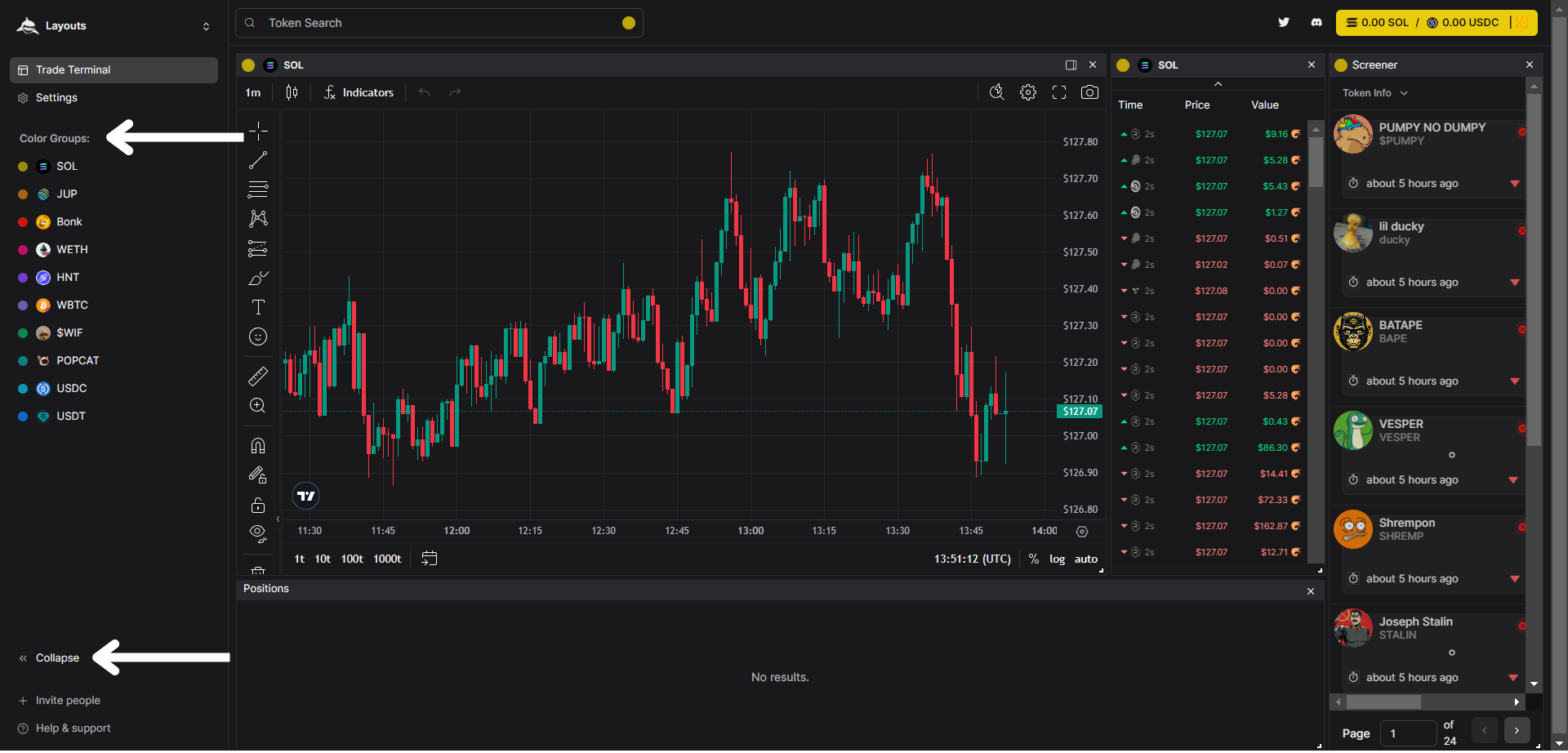Select the trend line drawing tool
Image resolution: width=1568 pixels, height=753 pixels.
[x=258, y=161]
